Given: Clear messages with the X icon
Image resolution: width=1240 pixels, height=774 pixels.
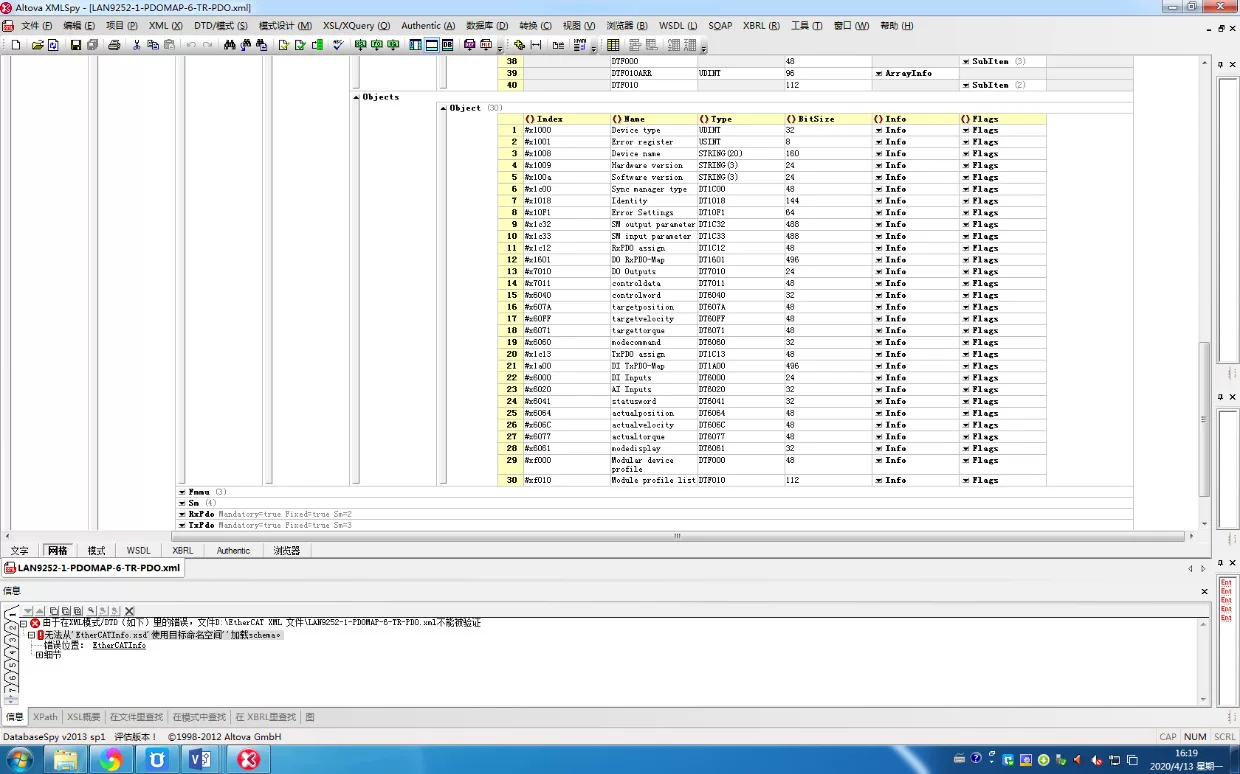Looking at the screenshot, I should point(129,610).
